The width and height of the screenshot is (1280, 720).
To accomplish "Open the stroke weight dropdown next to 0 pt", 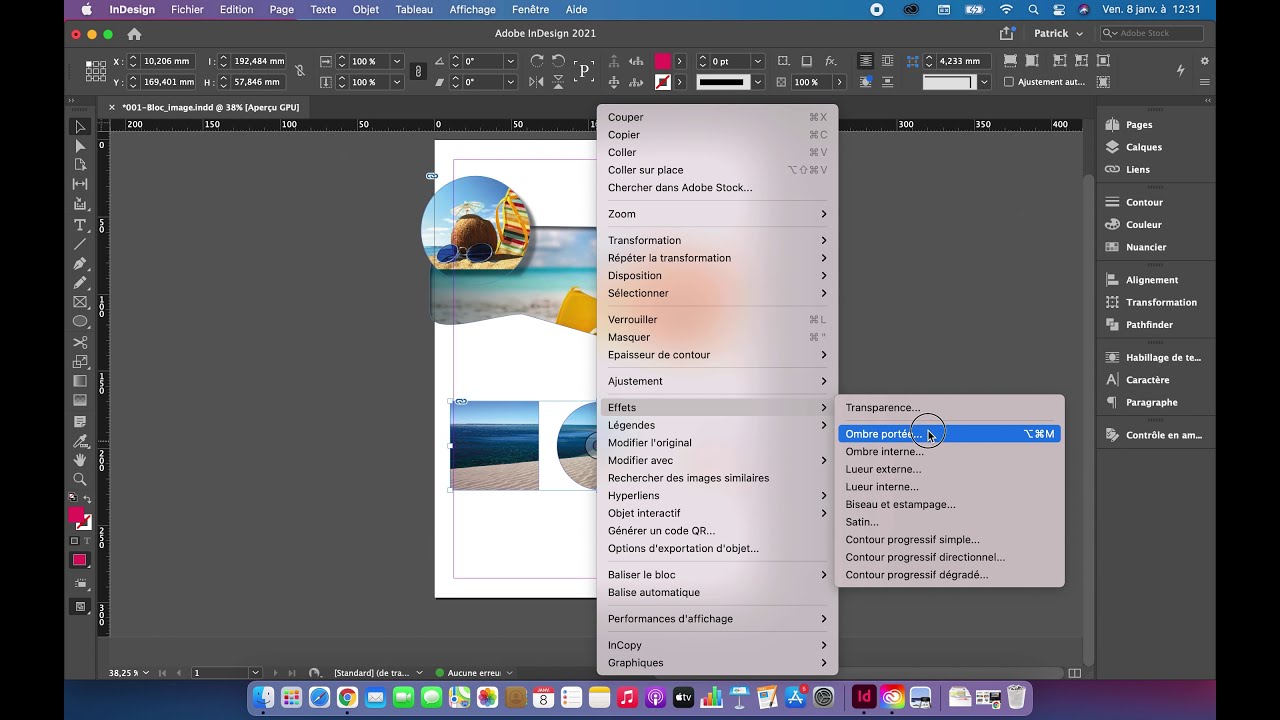I will [757, 62].
